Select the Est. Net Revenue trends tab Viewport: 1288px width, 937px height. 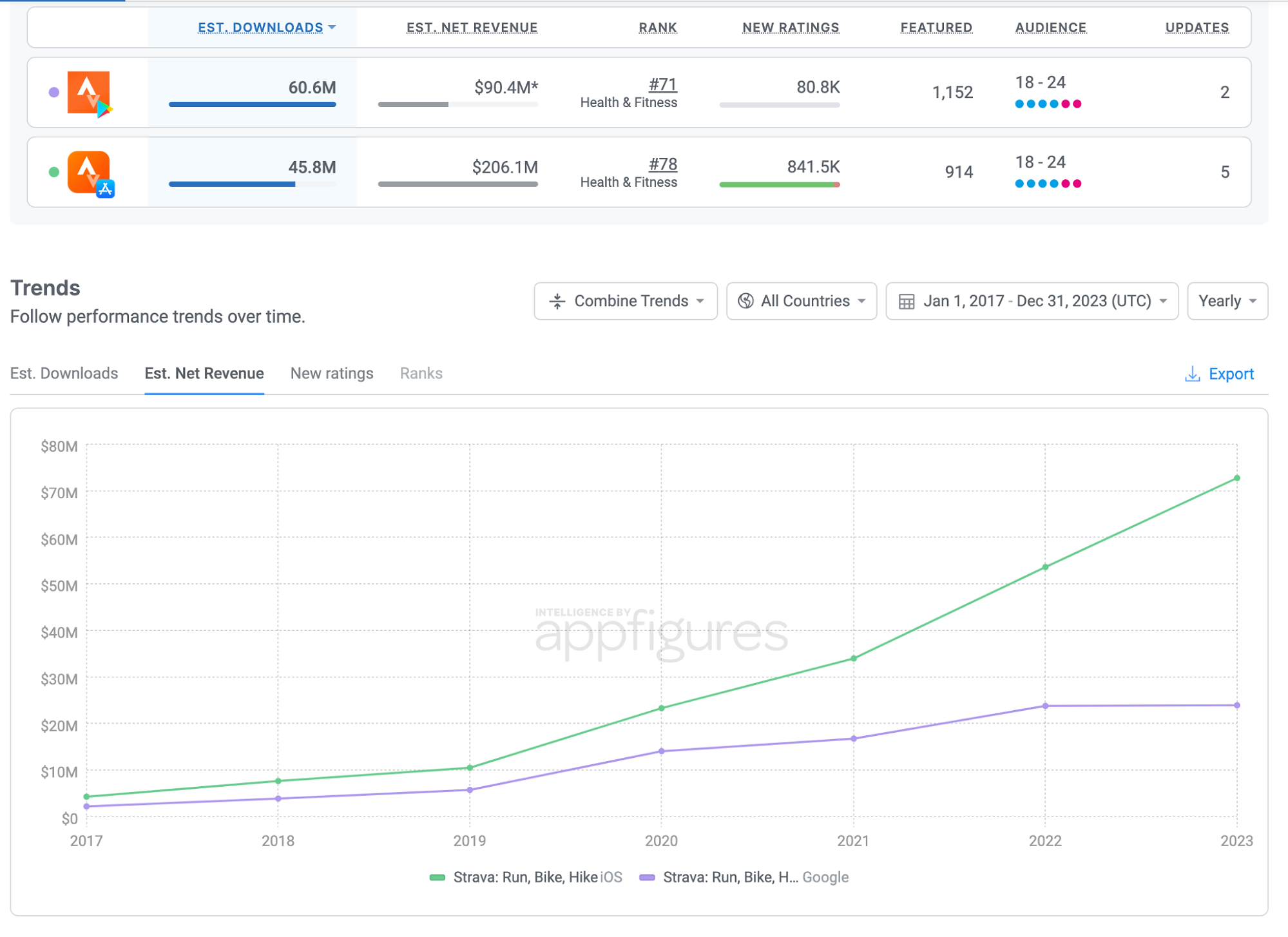[x=204, y=374]
